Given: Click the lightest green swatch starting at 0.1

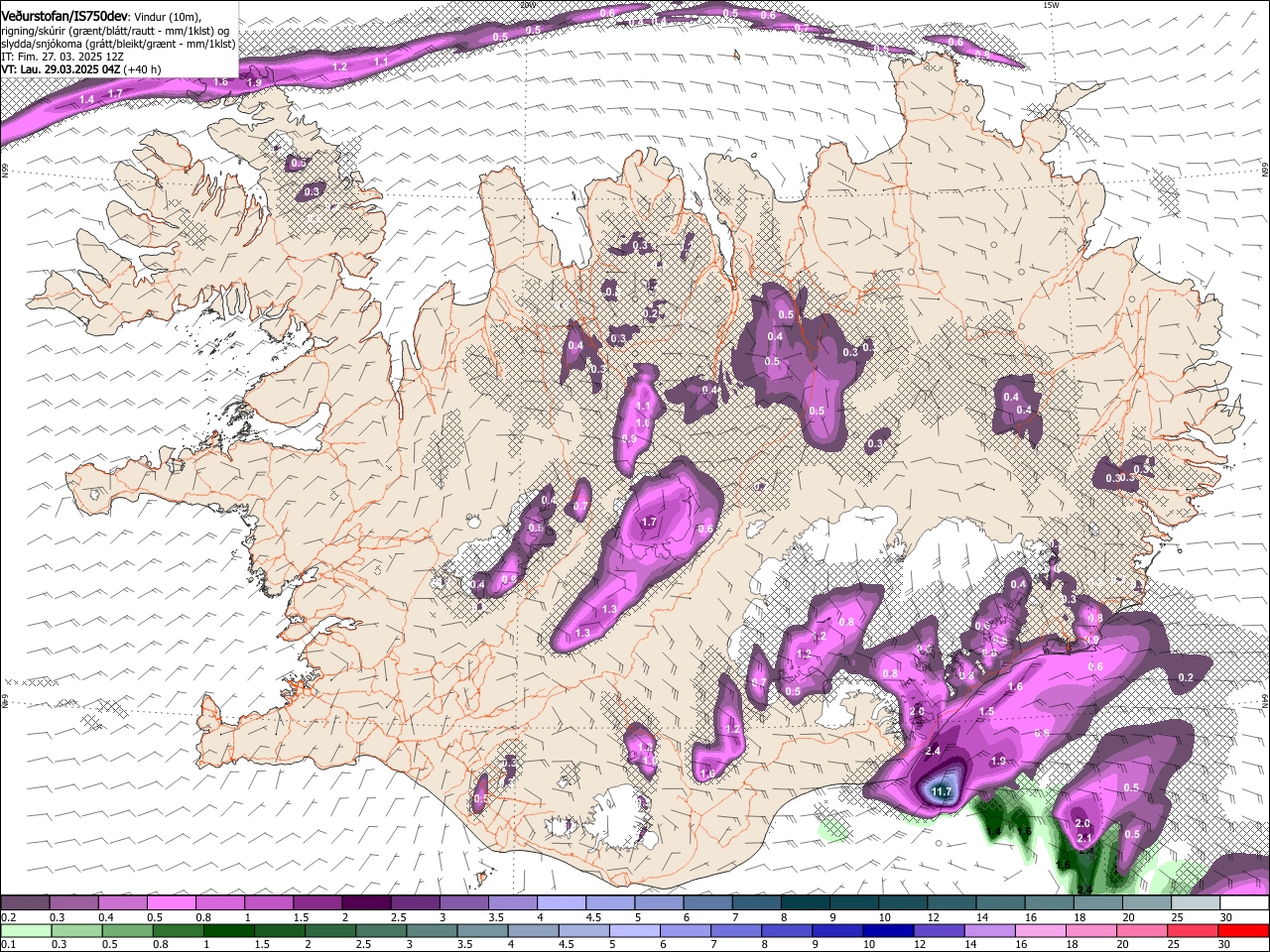Looking at the screenshot, I should (x=26, y=930).
